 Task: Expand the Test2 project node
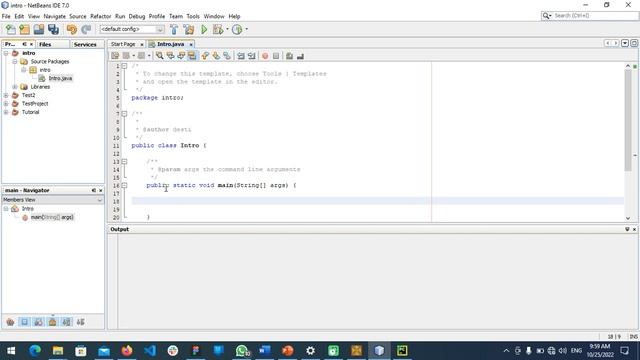point(6,95)
